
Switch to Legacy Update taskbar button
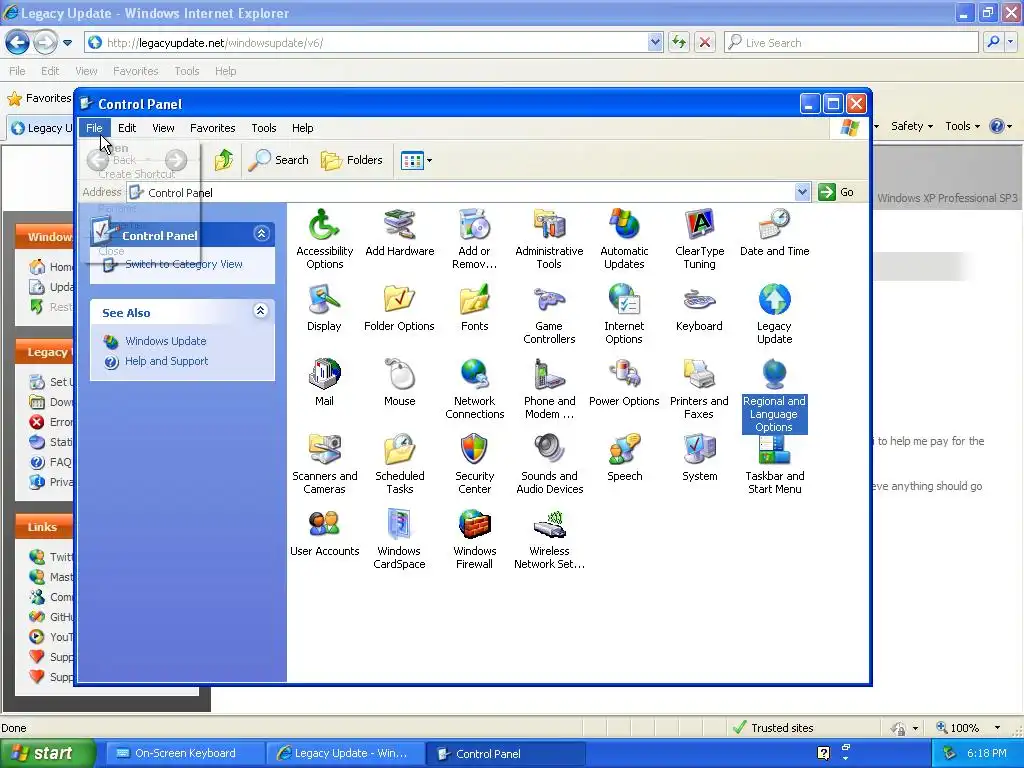(345, 754)
